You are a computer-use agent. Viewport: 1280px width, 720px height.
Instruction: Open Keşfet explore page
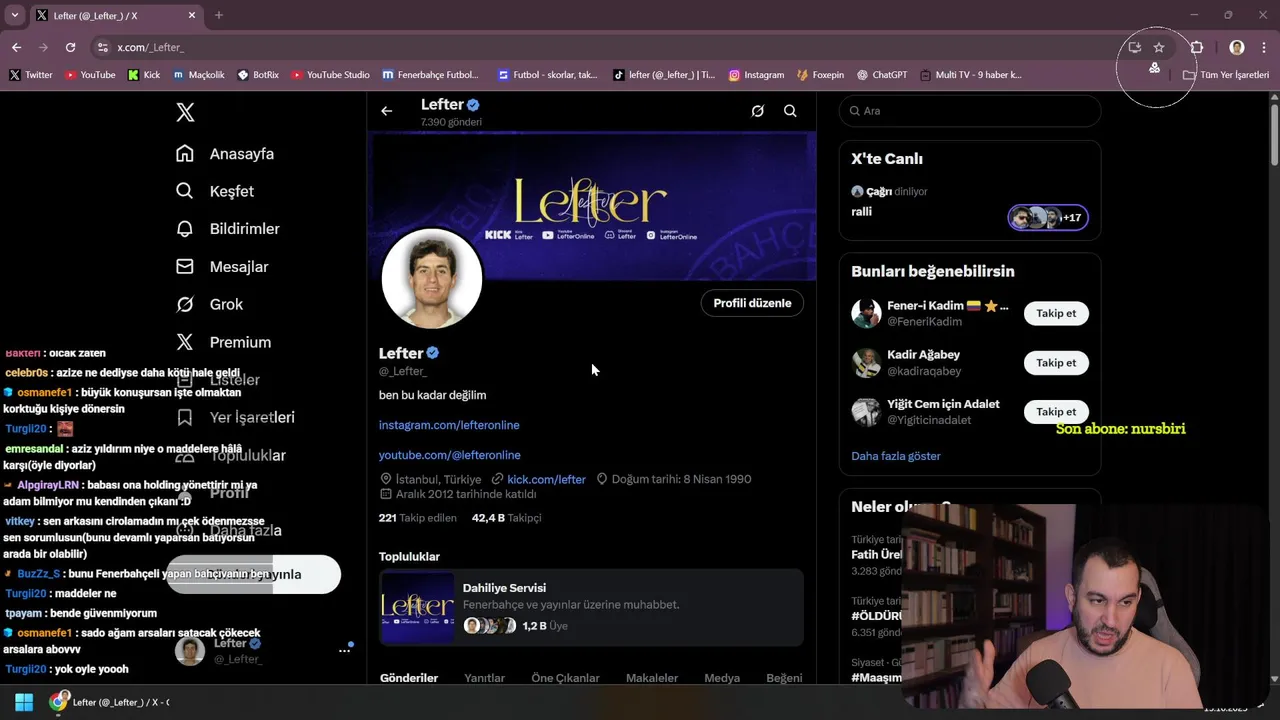coord(215,191)
